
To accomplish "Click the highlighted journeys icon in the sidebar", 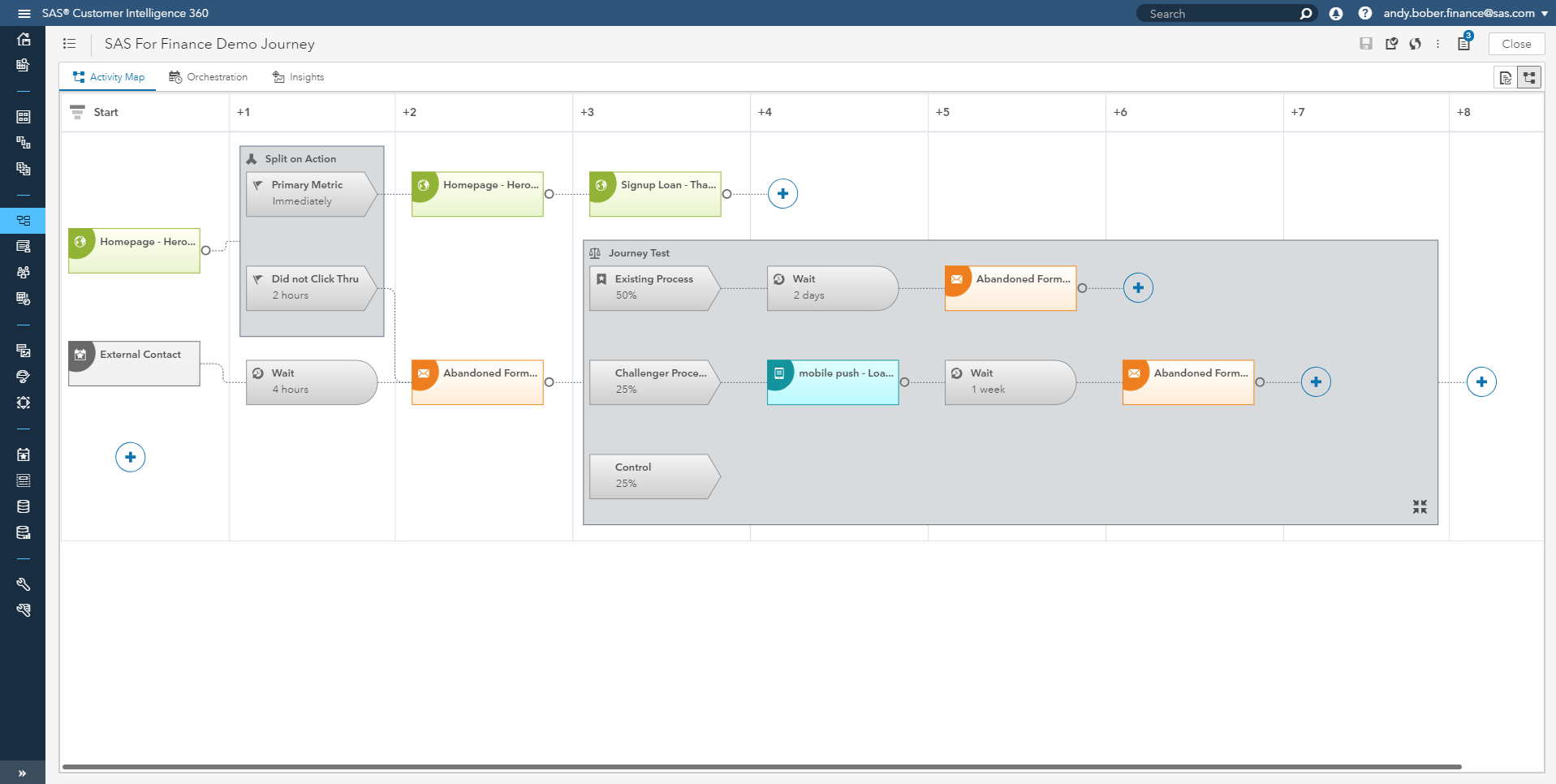I will point(24,221).
